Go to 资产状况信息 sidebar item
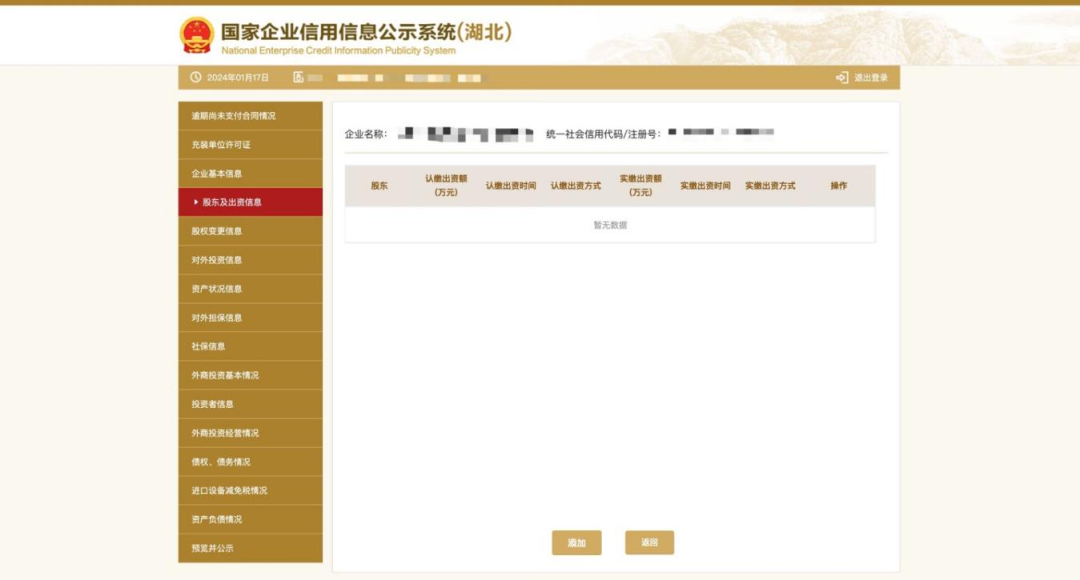The width and height of the screenshot is (1080, 580). coord(250,289)
